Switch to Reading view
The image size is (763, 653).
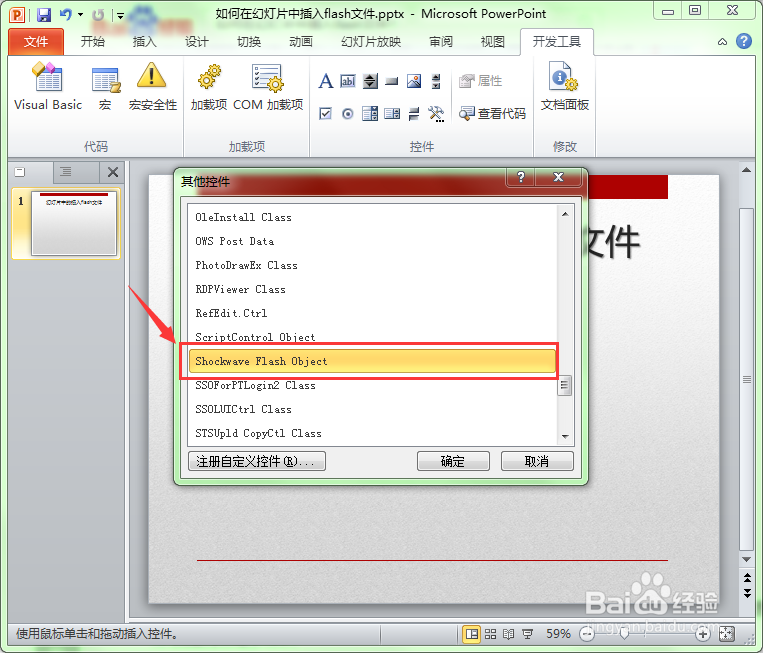pos(509,634)
